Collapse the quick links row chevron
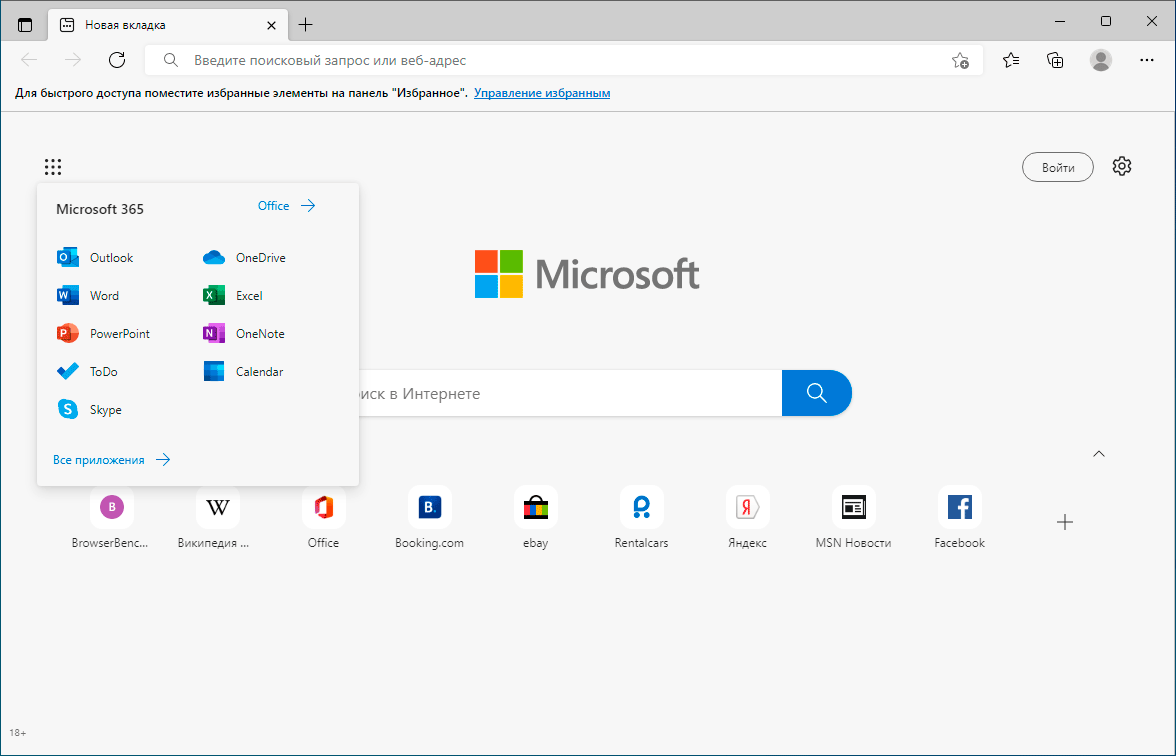 1099,454
